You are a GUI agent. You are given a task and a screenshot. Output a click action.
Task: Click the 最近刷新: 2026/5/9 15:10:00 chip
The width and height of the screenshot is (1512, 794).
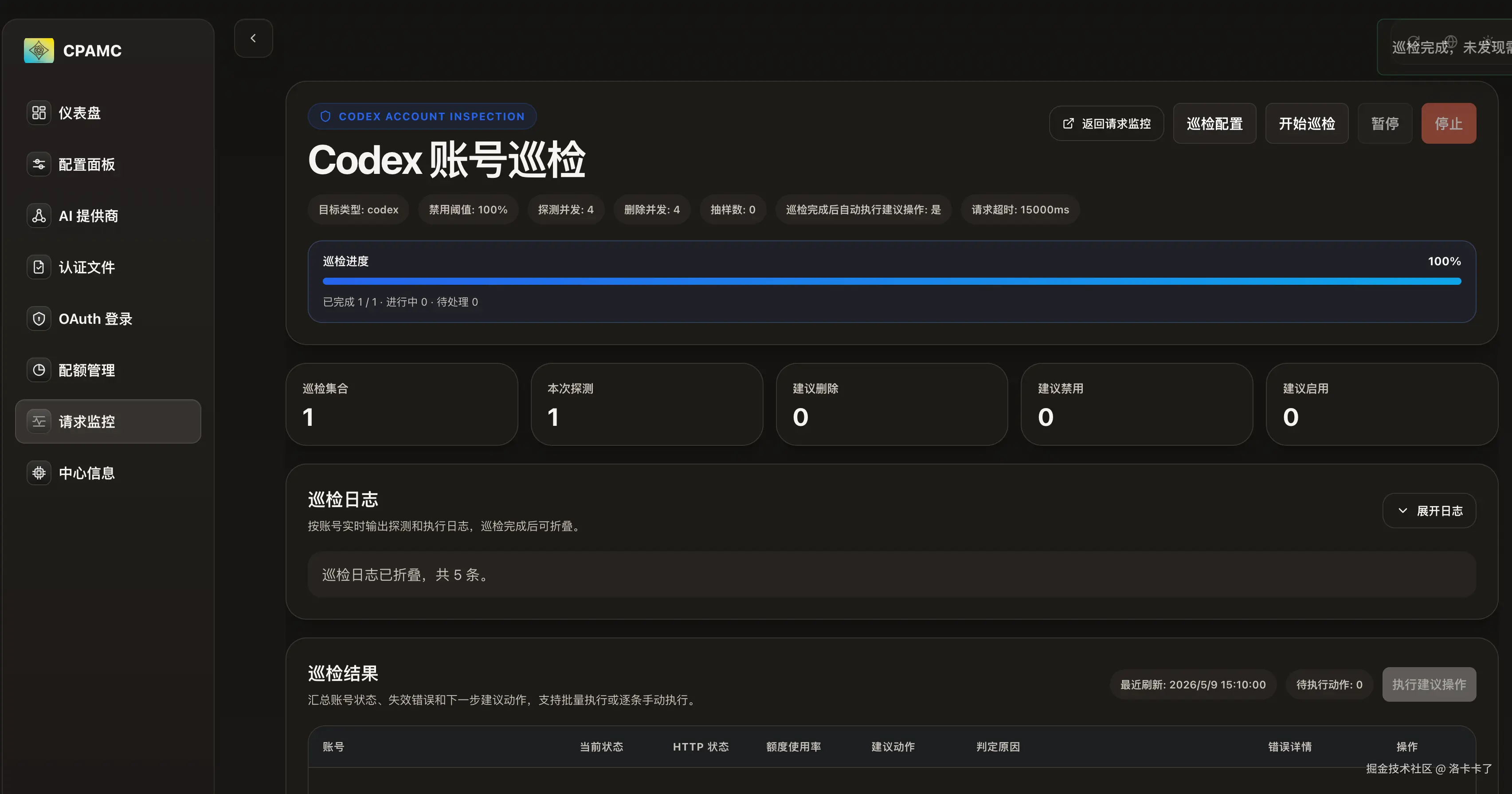1193,684
